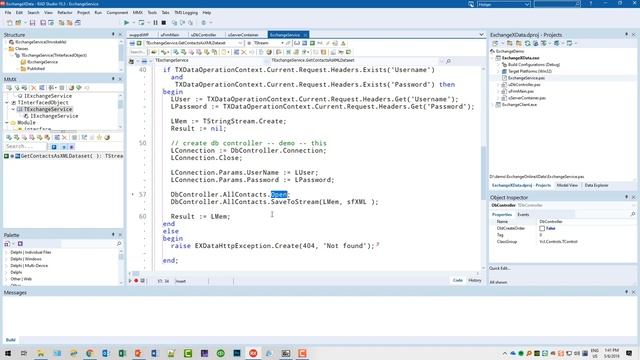This screenshot has width=640, height=360.
Task: Click the pie-chart icon in MMX upper toolbar
Action: point(71,88)
